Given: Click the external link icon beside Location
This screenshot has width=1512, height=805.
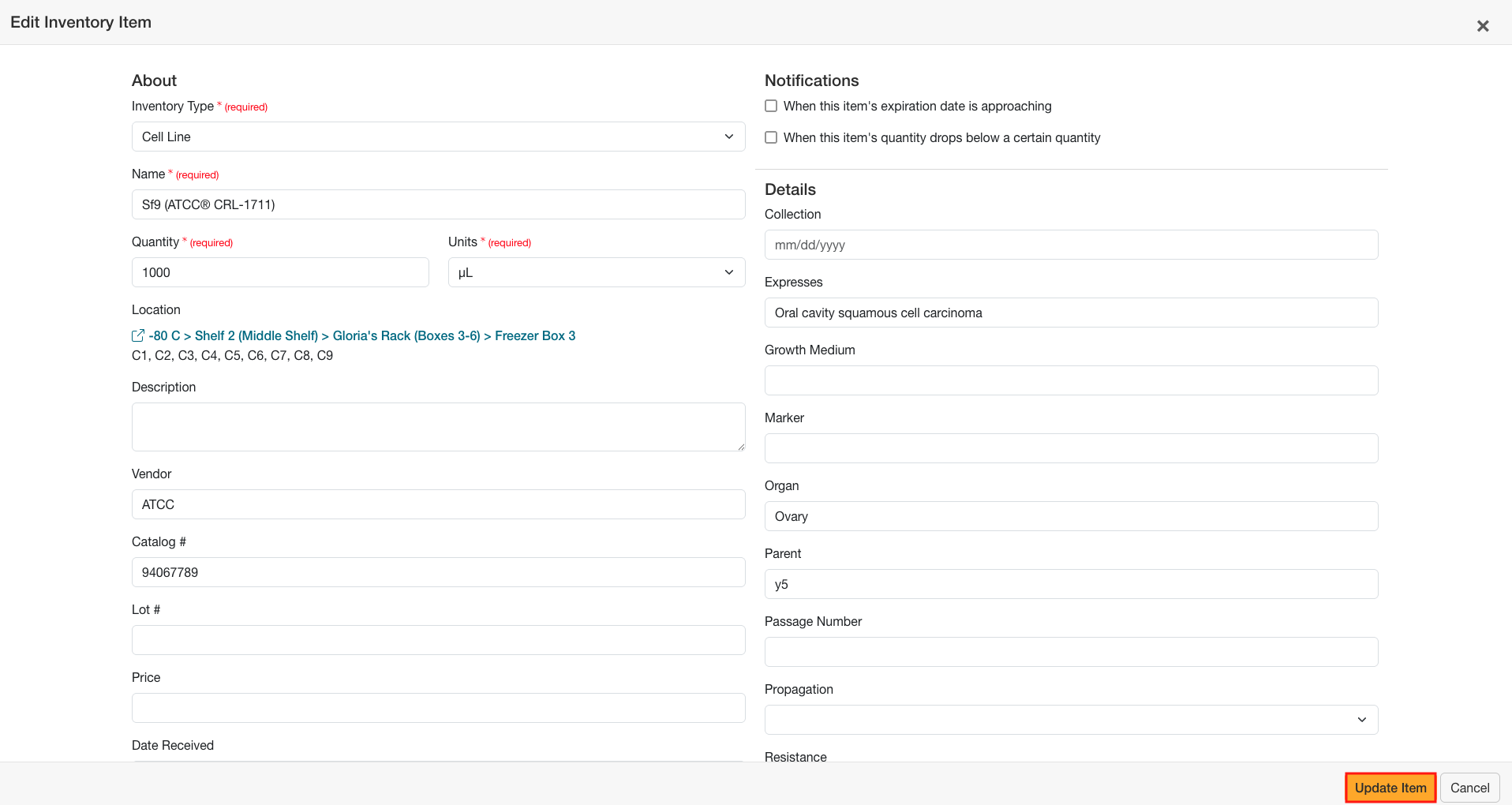Looking at the screenshot, I should [x=138, y=335].
